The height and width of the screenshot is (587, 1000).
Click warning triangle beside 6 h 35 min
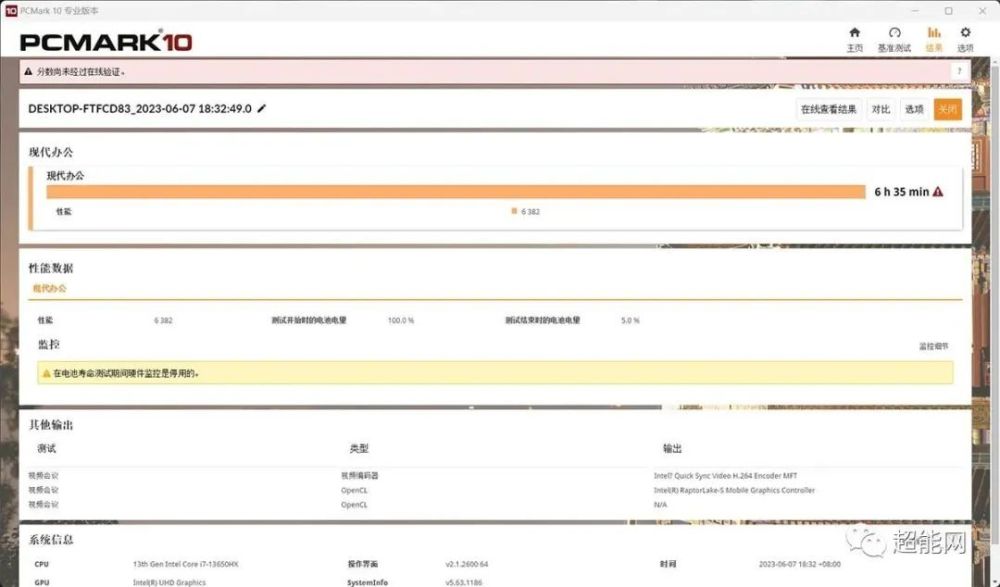click(x=938, y=191)
